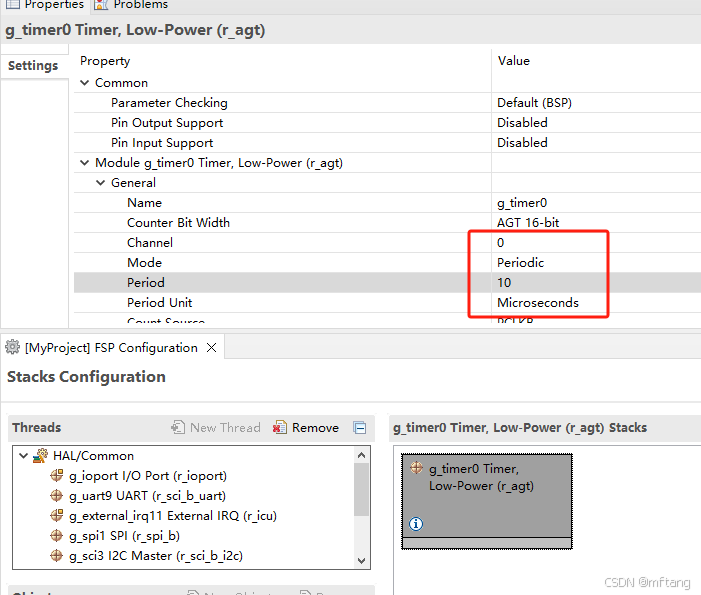
Task: Click the Threads list scrollbar thumb
Action: [362, 490]
